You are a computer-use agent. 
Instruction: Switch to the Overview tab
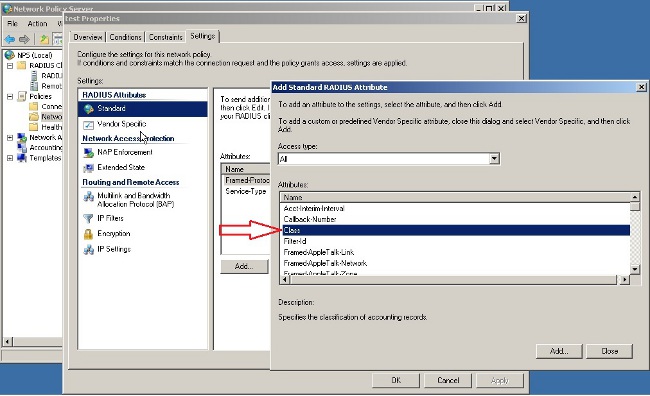coord(87,37)
